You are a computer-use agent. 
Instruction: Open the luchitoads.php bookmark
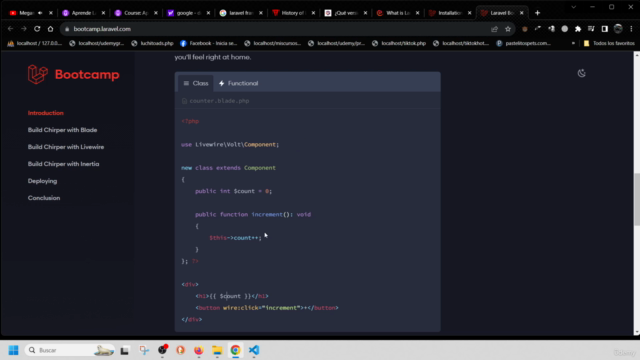[x=153, y=43]
